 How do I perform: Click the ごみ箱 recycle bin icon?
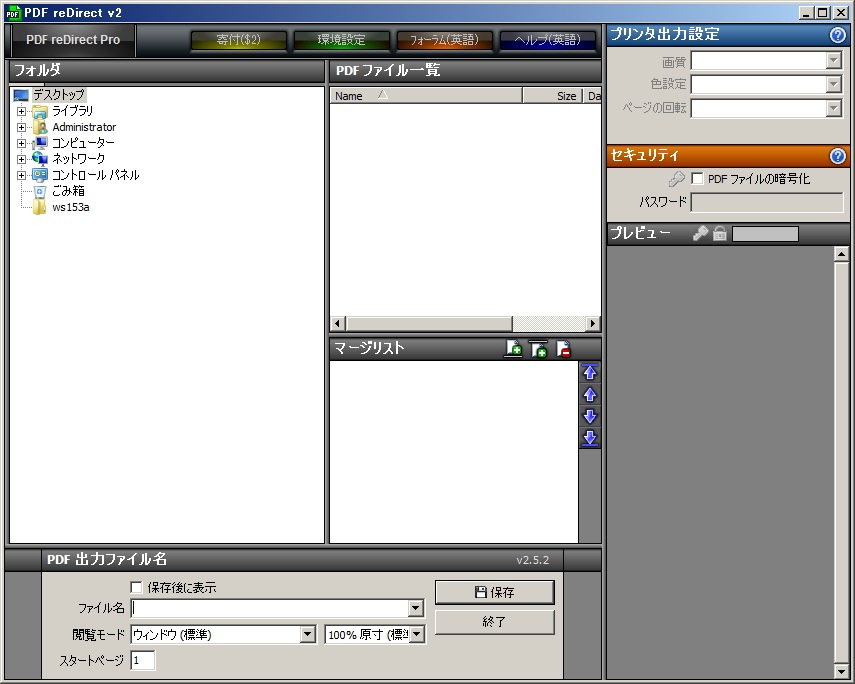(x=40, y=191)
